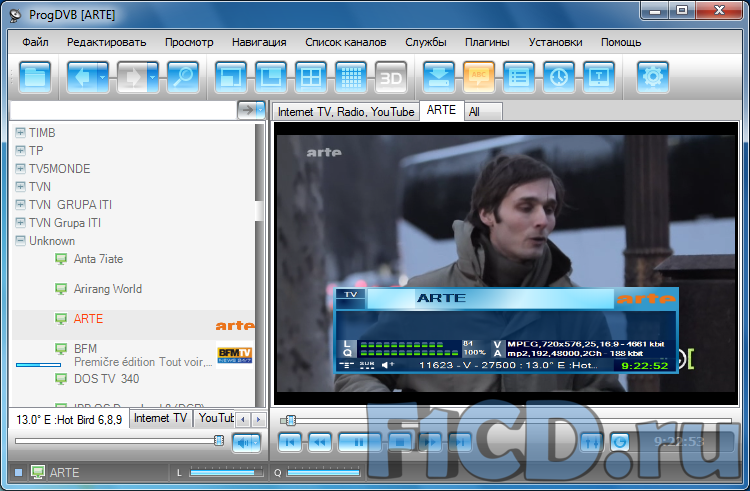
Task: Focus the channel search input field
Action: 123,110
